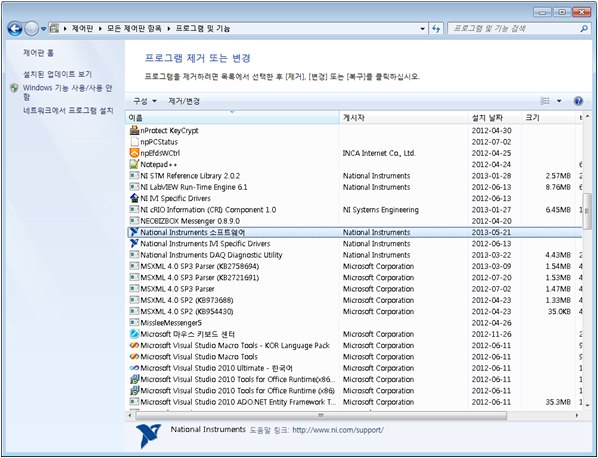This screenshot has width=598, height=458.
Task: Open 제어판 홈 link
Action: coord(38,53)
